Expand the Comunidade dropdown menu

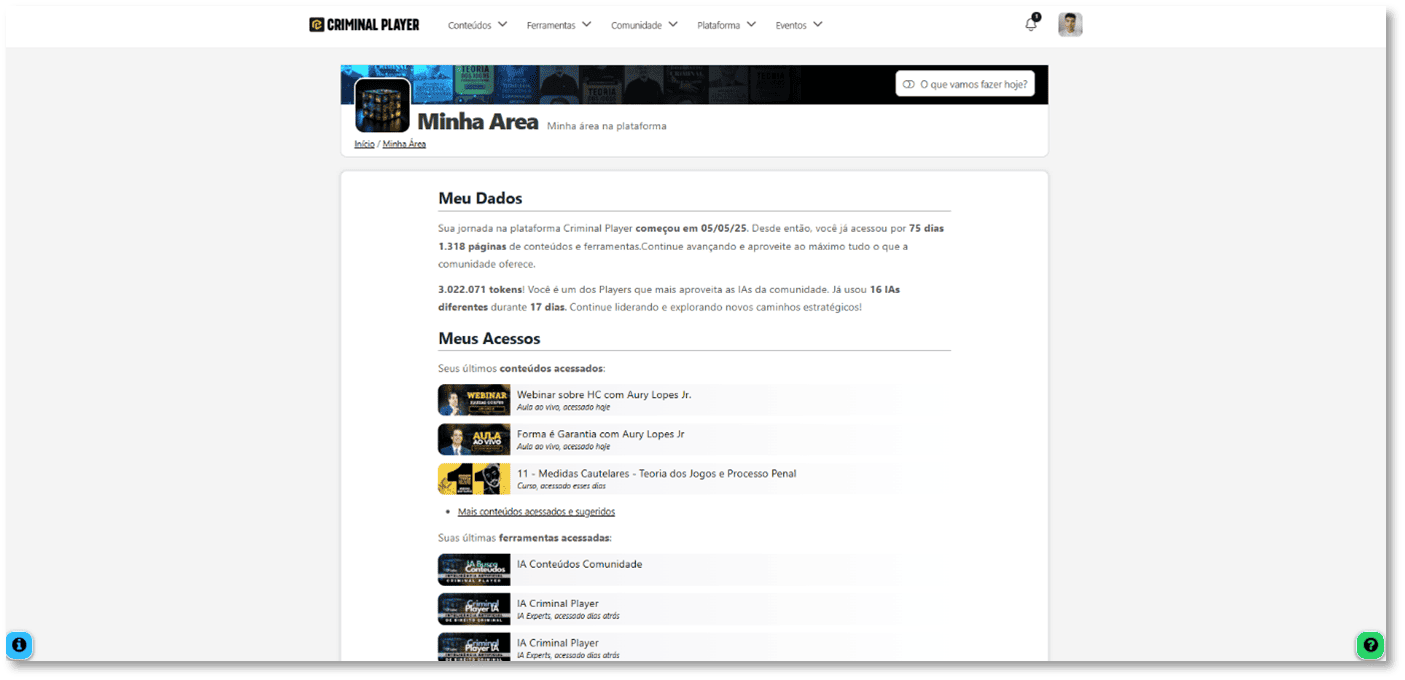[644, 25]
